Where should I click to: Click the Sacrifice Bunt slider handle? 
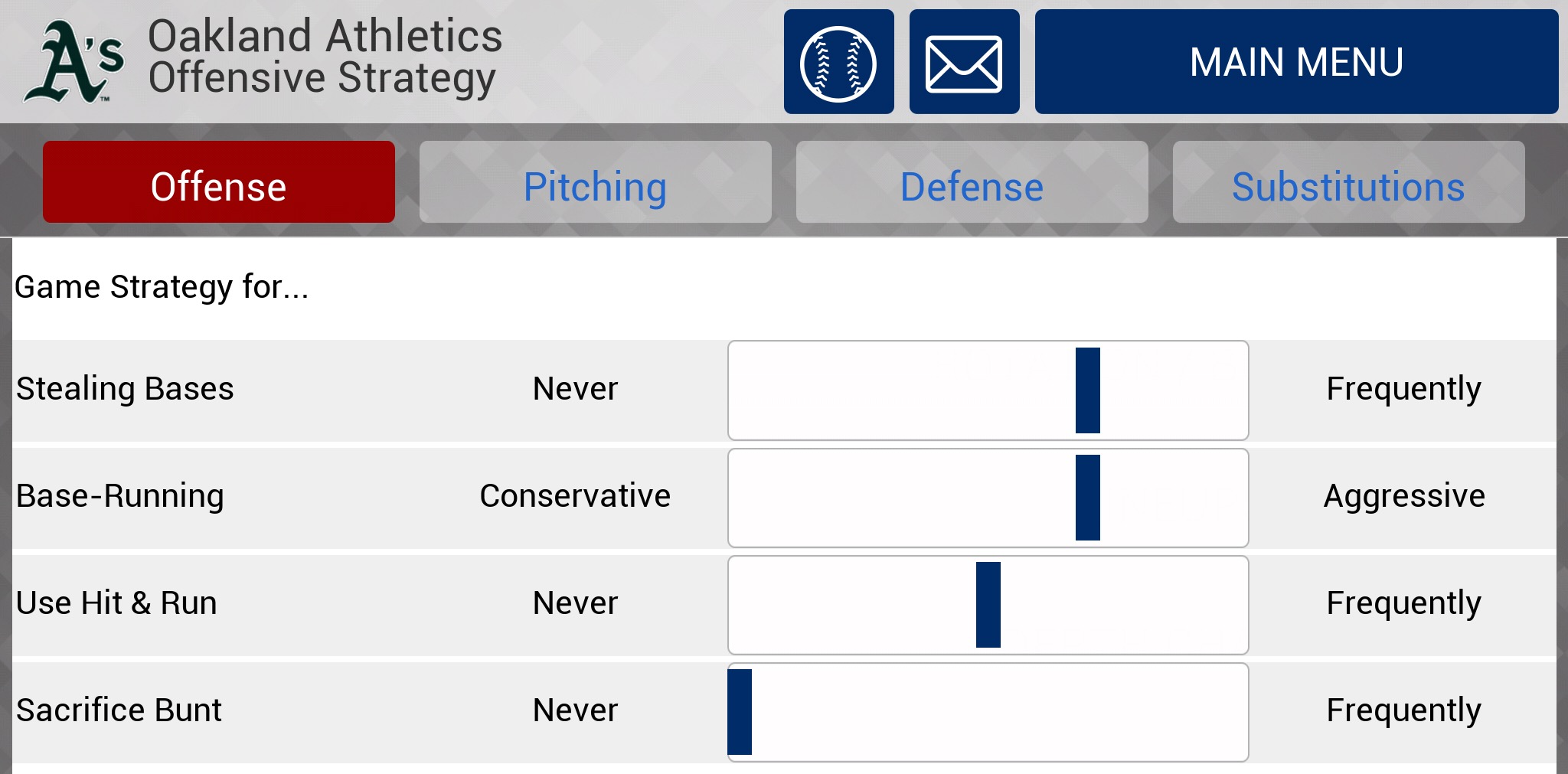pyautogui.click(x=740, y=712)
